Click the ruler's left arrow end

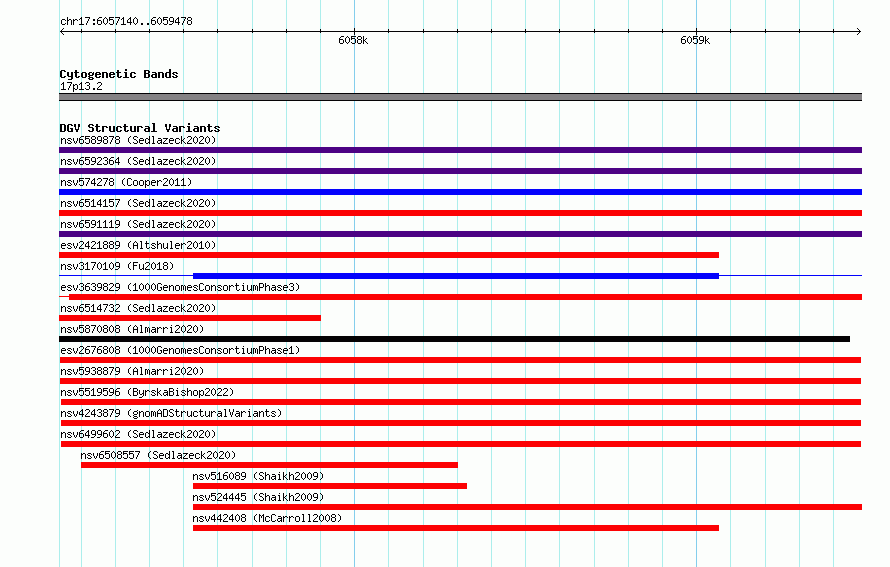pyautogui.click(x=62, y=31)
